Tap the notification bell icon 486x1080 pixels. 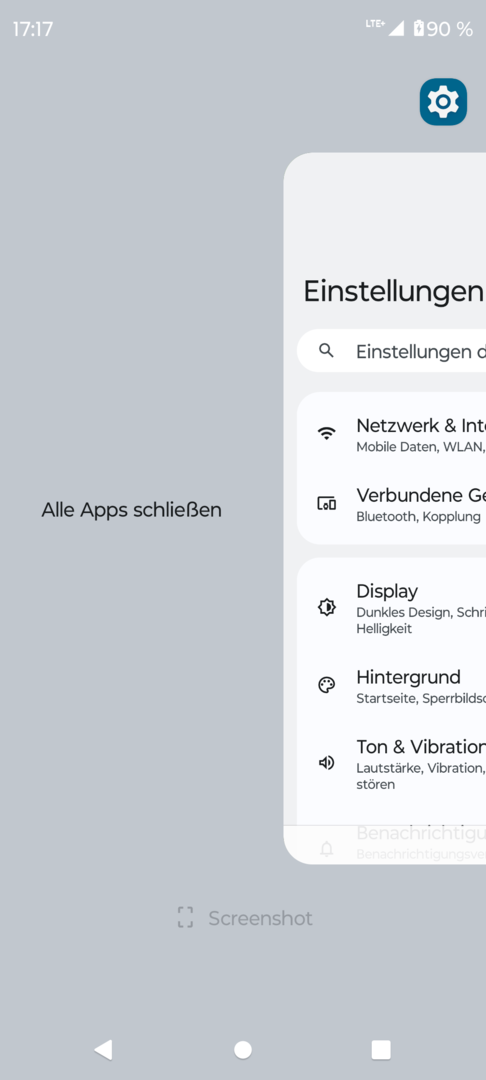(326, 849)
